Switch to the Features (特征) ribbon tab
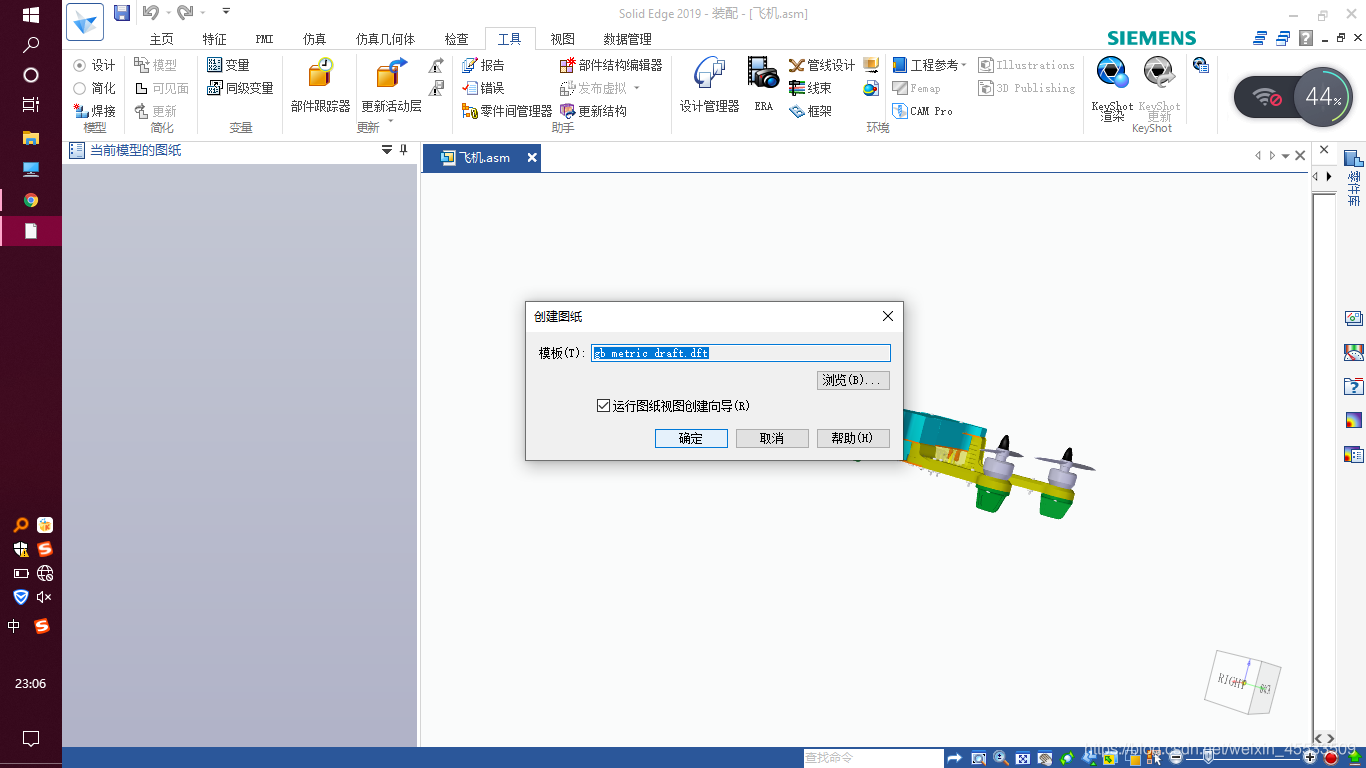Screen dimensions: 1366x768 point(214,39)
